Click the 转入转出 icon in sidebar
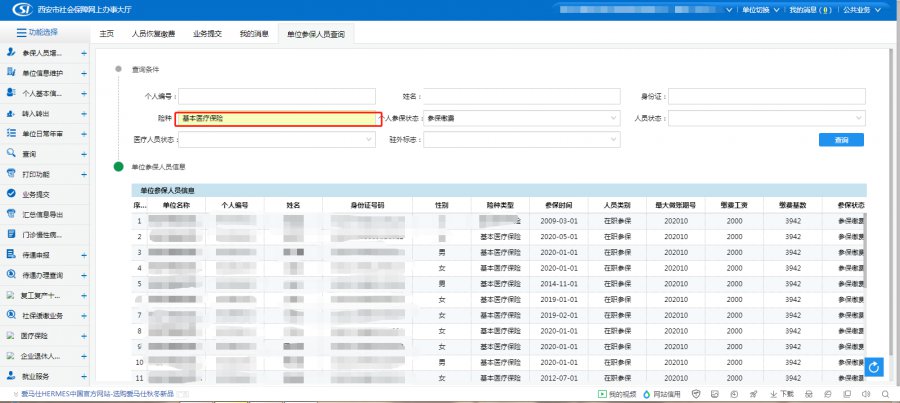Viewport: 900px width, 403px height. (11, 113)
